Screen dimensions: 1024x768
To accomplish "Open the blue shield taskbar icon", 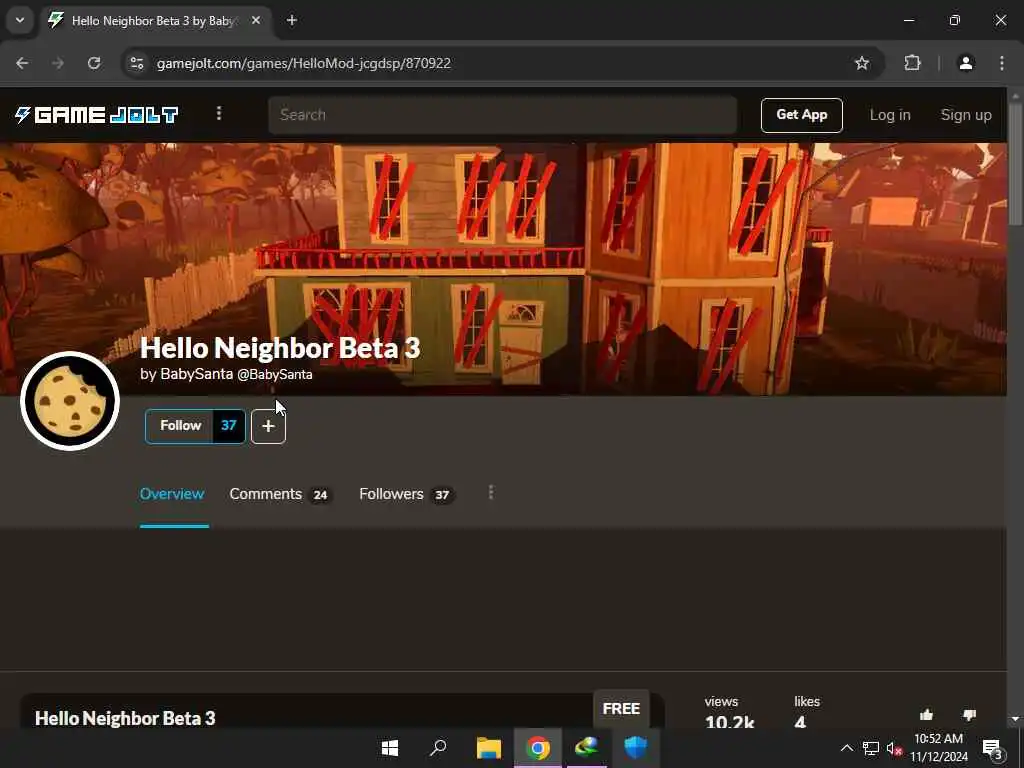I will click(635, 748).
